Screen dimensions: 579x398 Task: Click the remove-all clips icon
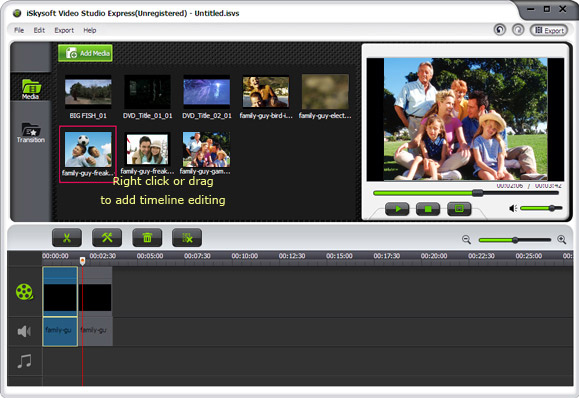(x=187, y=238)
